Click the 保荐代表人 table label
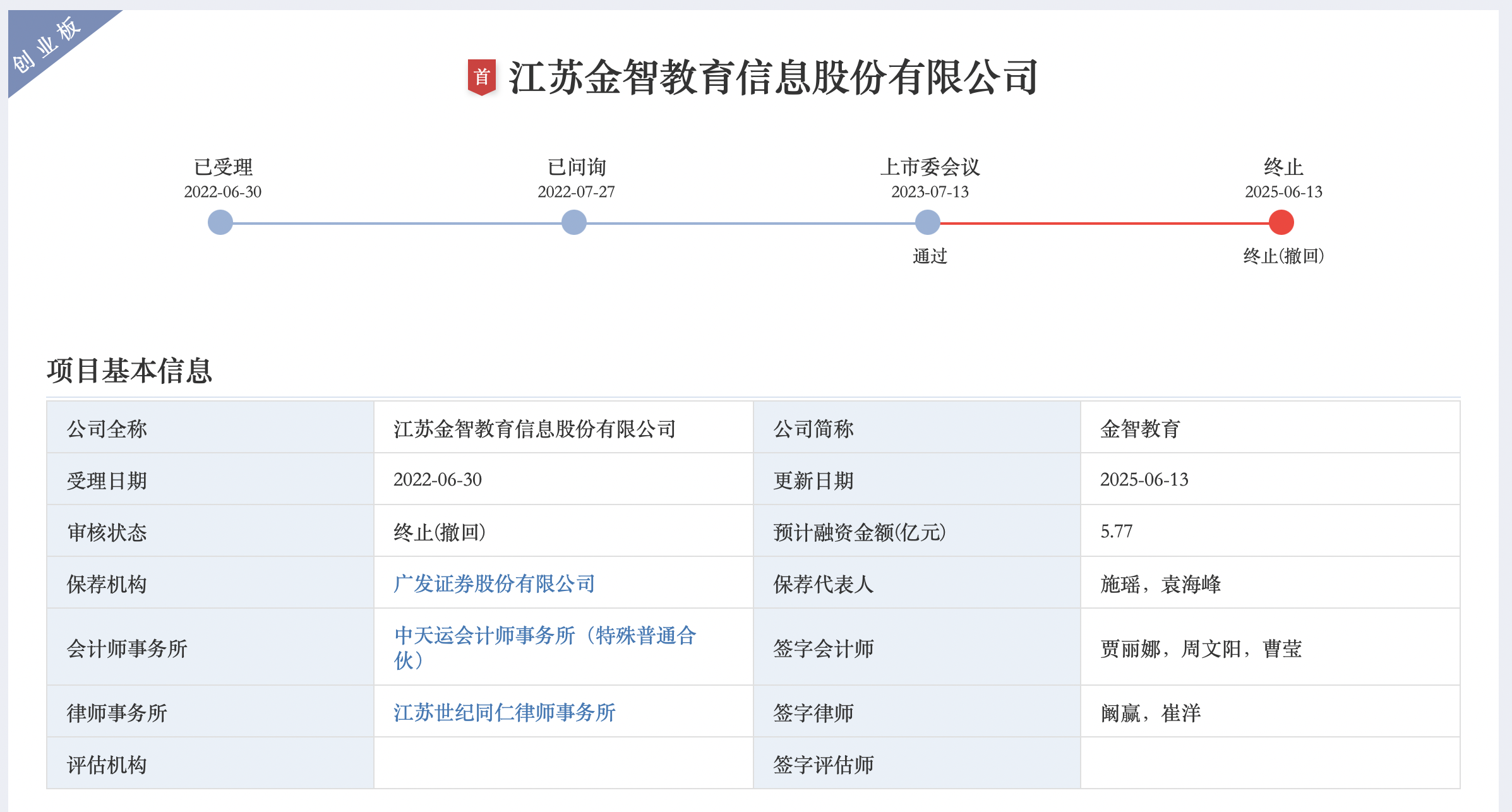Screen dimensions: 1512x812 click(824, 585)
